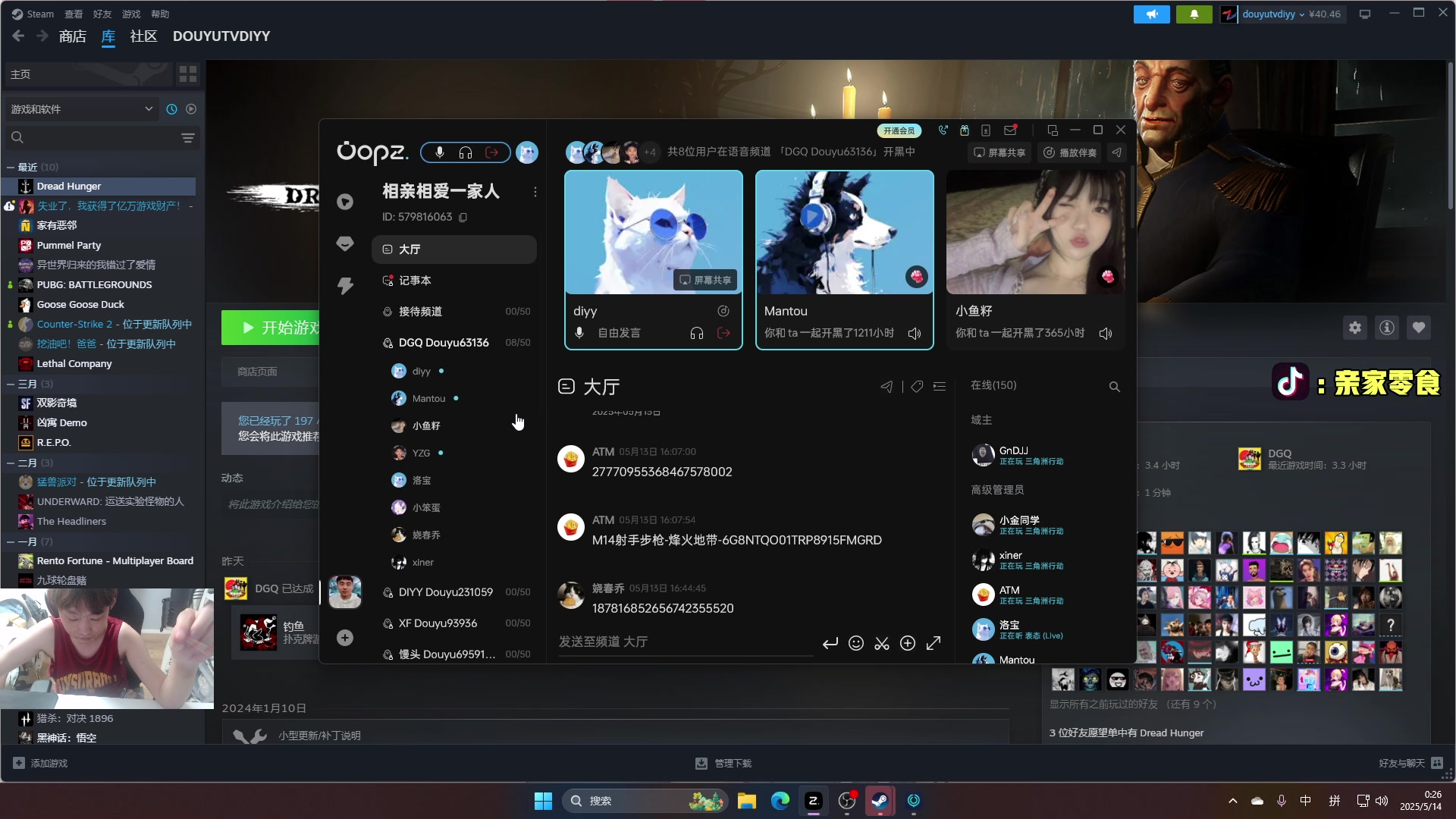Open game settings gear on Dread Hunger page
Image resolution: width=1456 pixels, height=819 pixels.
[1355, 328]
